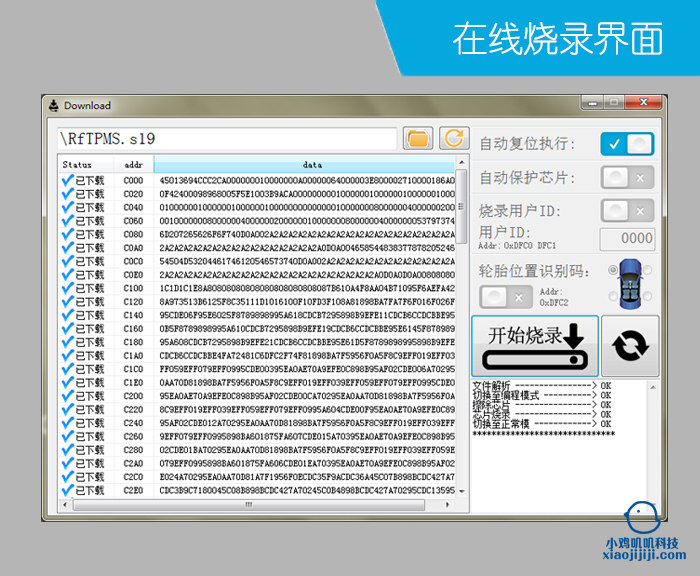
Task: Click the checkmark icon on row C100
Action: (x=68, y=288)
